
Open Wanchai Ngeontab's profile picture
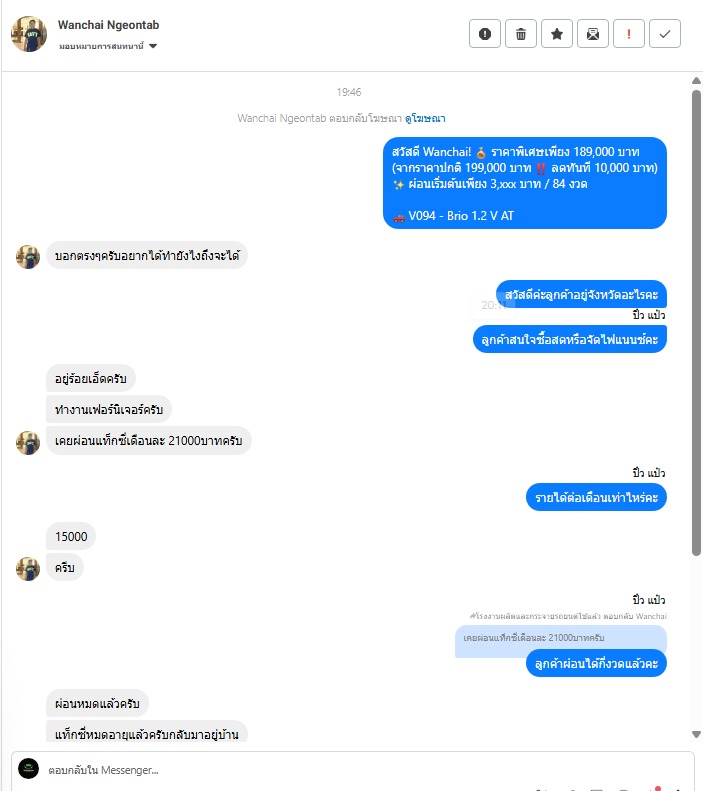click(x=29, y=34)
